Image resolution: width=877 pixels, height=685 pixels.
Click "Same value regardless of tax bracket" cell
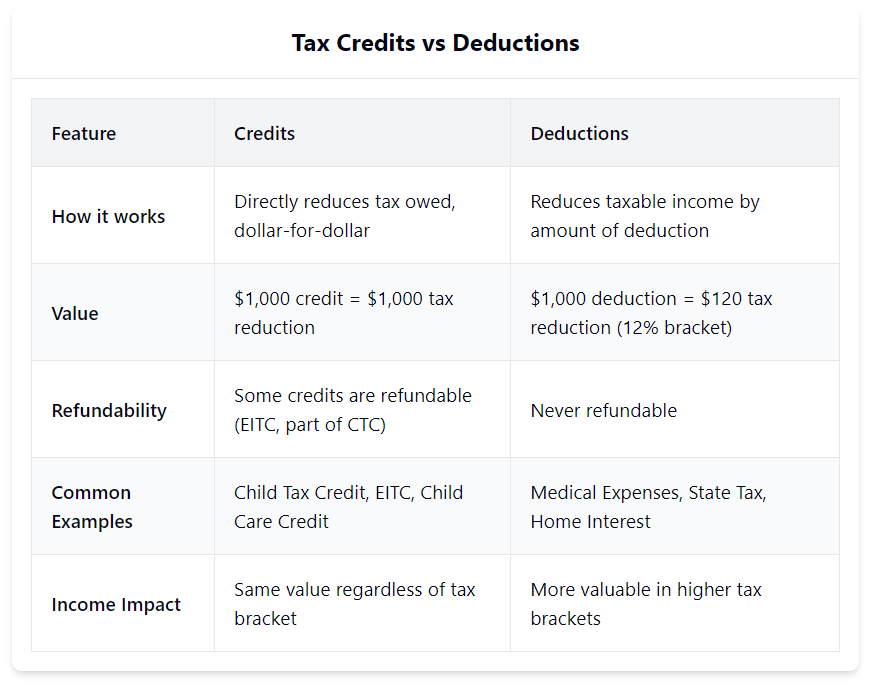pos(354,604)
